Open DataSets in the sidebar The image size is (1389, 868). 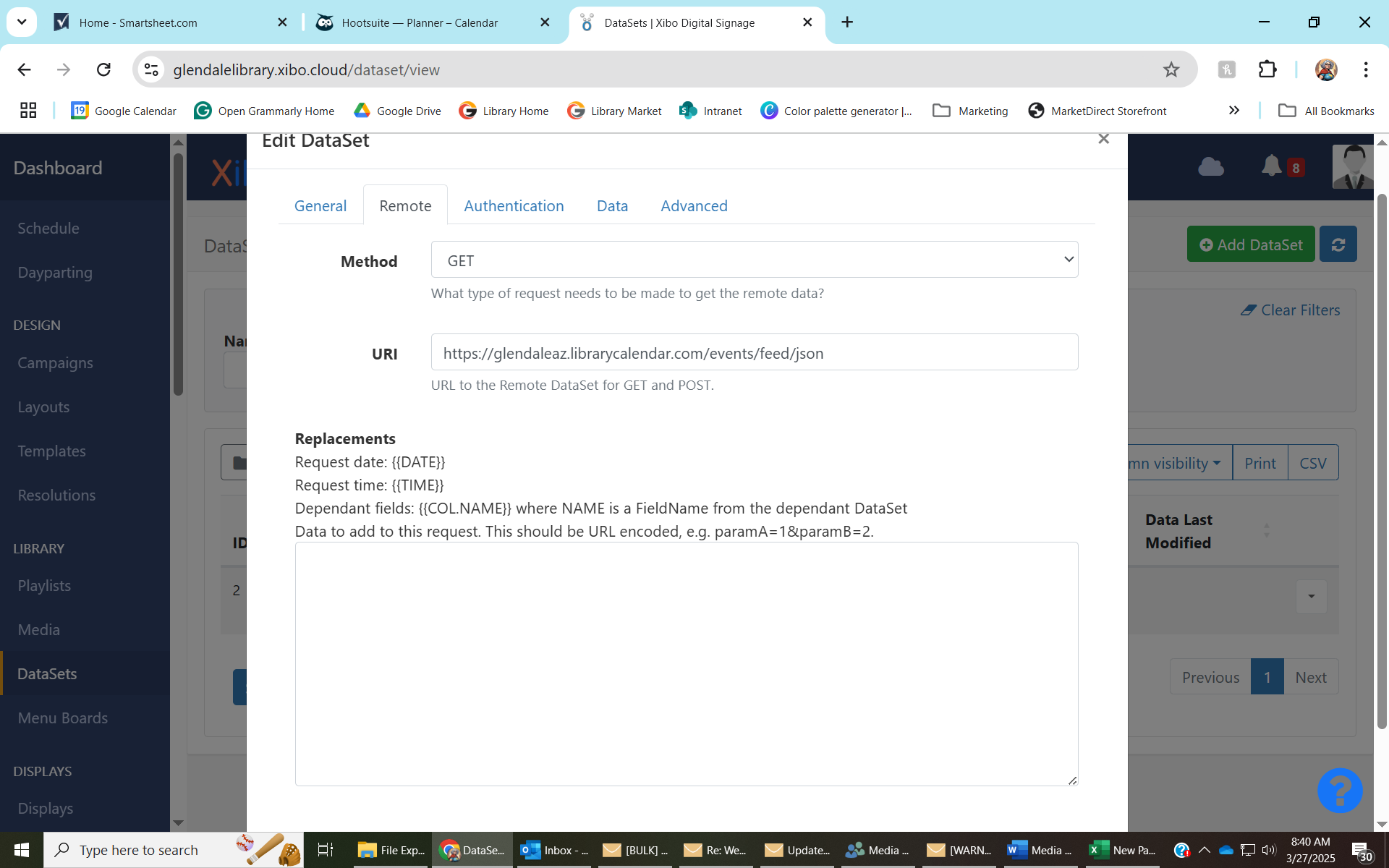click(47, 673)
